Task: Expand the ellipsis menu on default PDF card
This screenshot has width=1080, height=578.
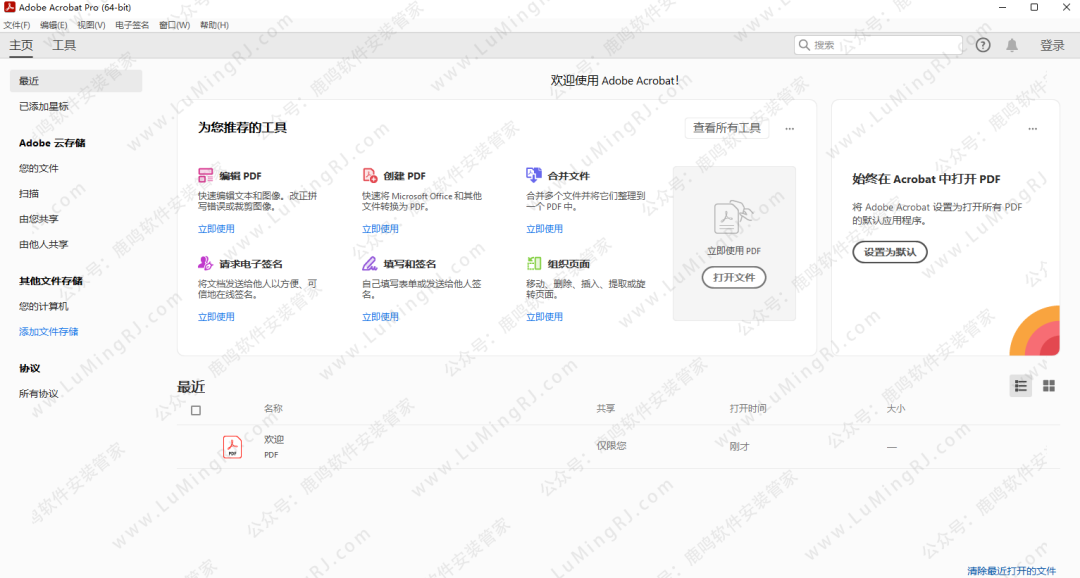Action: coord(1032,129)
